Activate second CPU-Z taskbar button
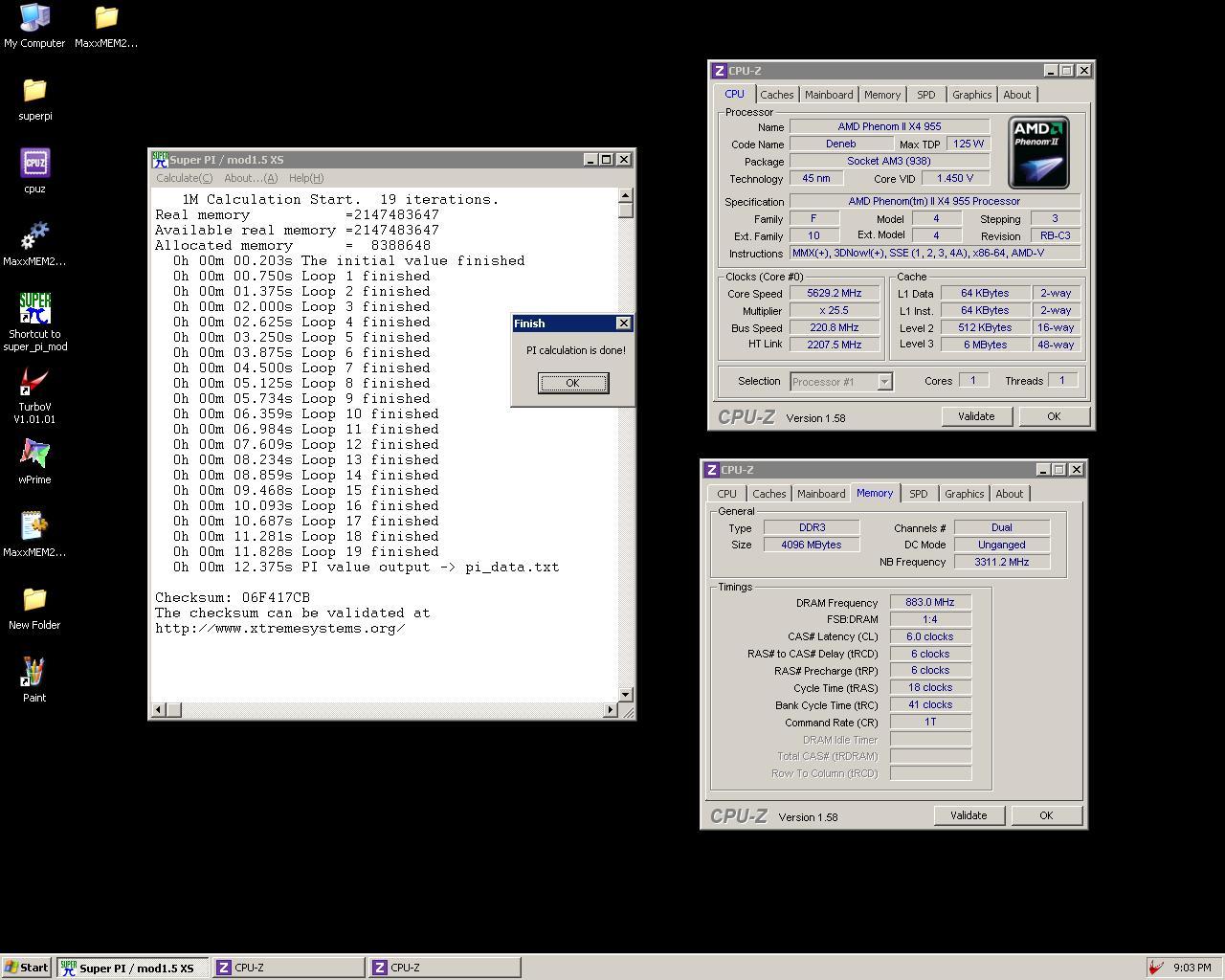The height and width of the screenshot is (980, 1225). coord(445,968)
